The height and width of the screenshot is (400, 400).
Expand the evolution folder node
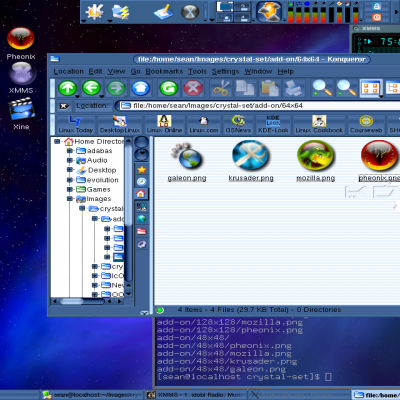(70, 180)
